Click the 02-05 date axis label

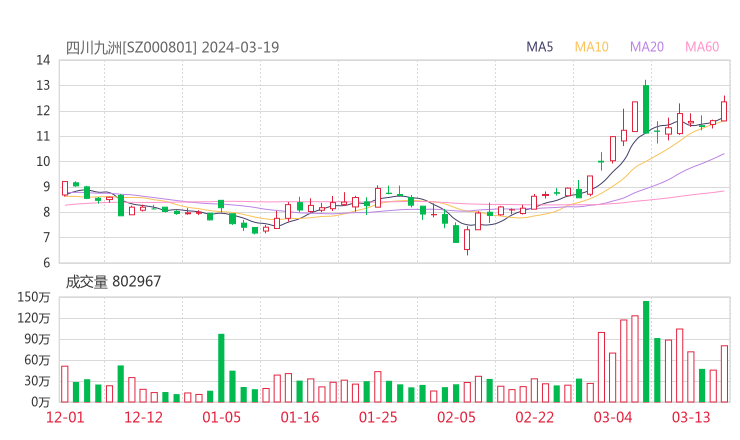(456, 417)
